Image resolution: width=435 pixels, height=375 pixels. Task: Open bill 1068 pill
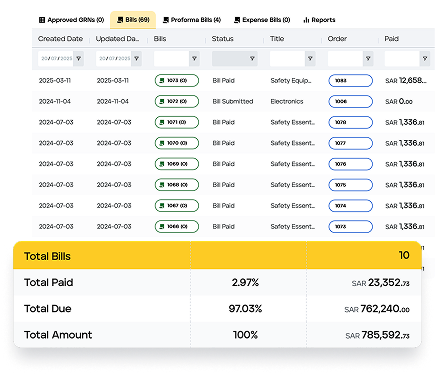point(177,185)
